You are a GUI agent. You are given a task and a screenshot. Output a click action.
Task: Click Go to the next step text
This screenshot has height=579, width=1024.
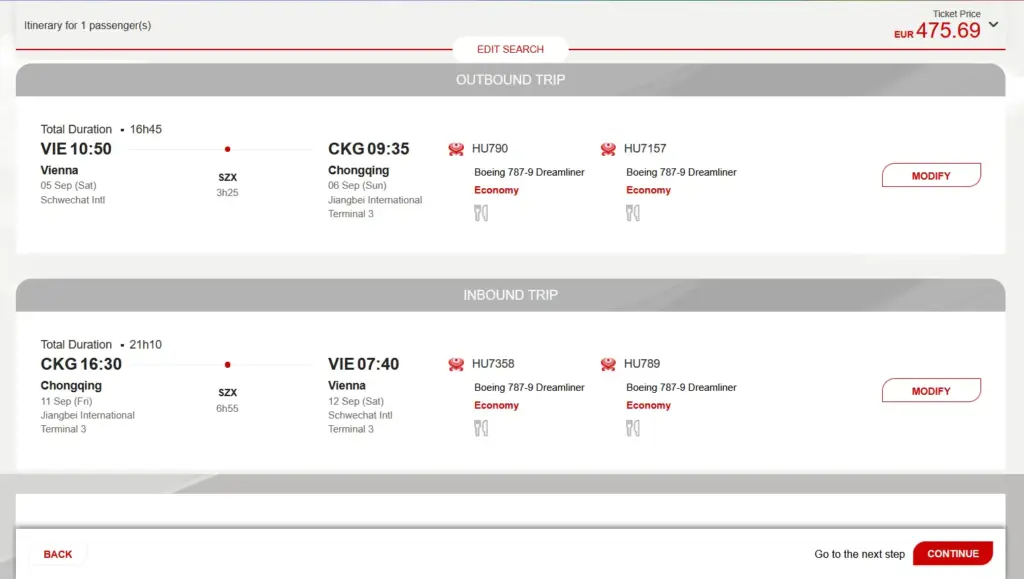859,554
